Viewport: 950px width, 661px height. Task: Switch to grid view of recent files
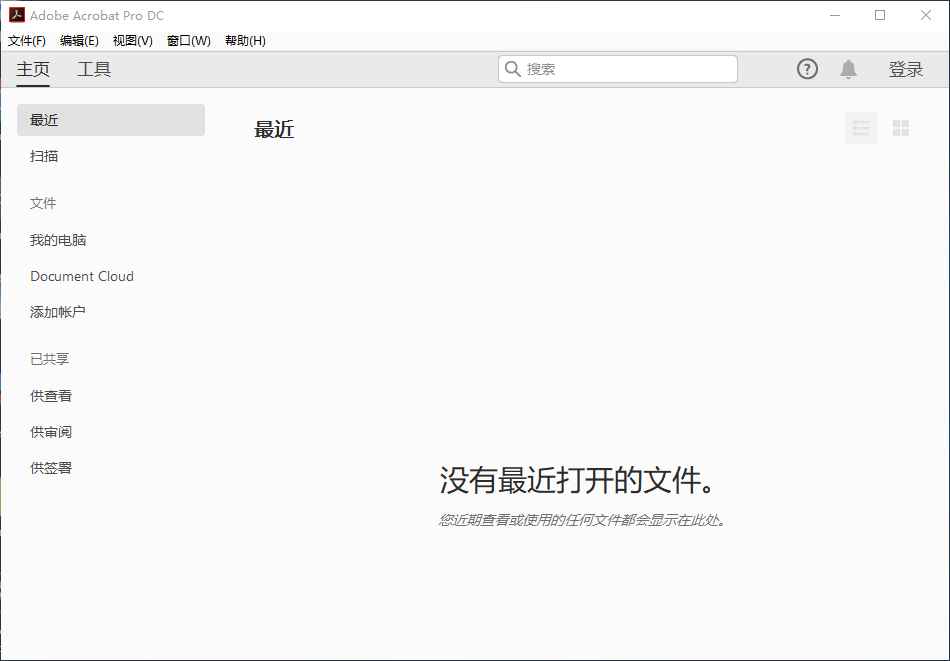point(900,128)
